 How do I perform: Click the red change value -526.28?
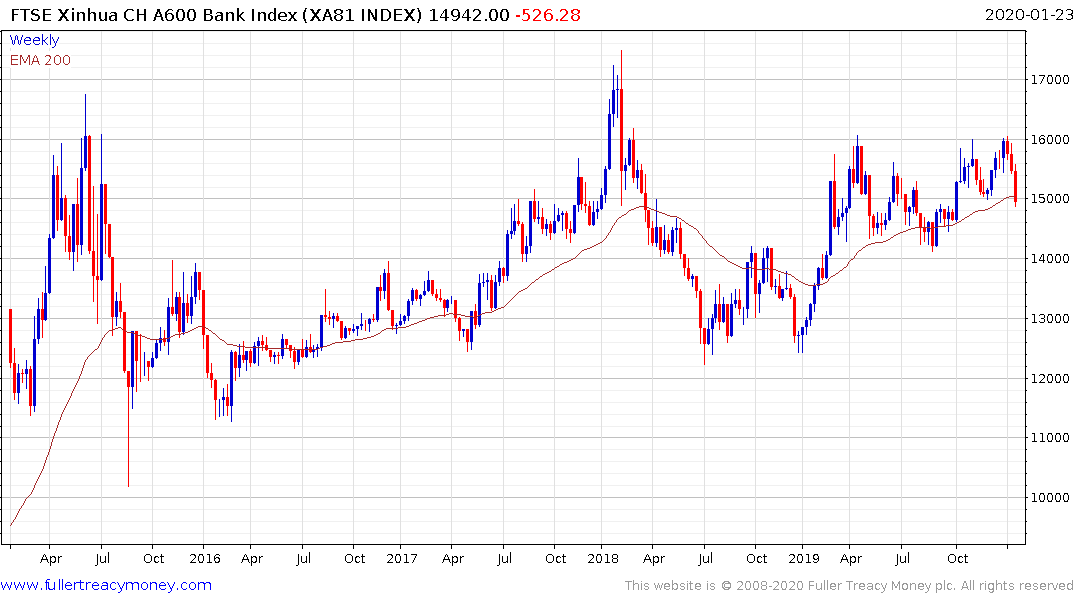(548, 15)
